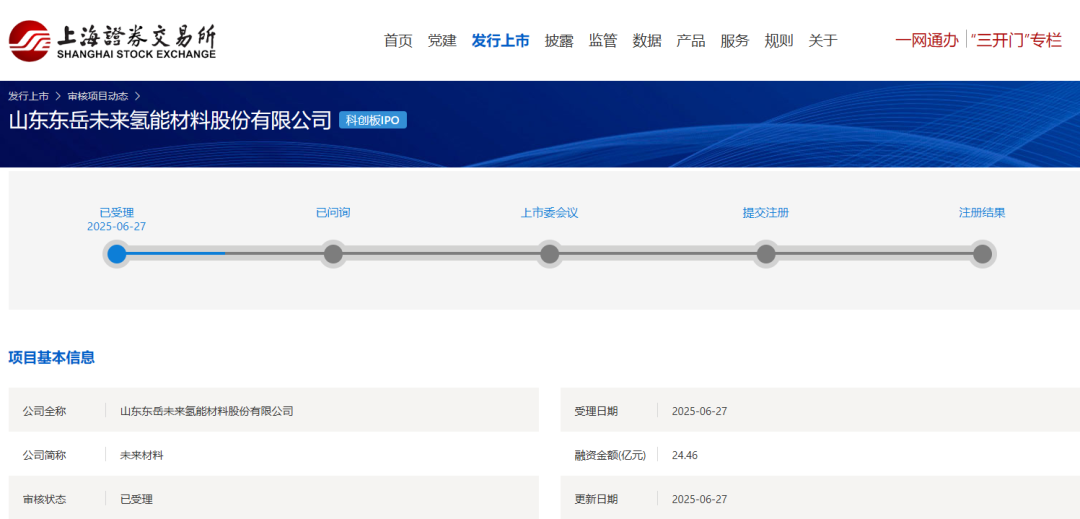This screenshot has width=1080, height=519.
Task: Click 审核项目动态 breadcrumb link
Action: pyautogui.click(x=97, y=96)
